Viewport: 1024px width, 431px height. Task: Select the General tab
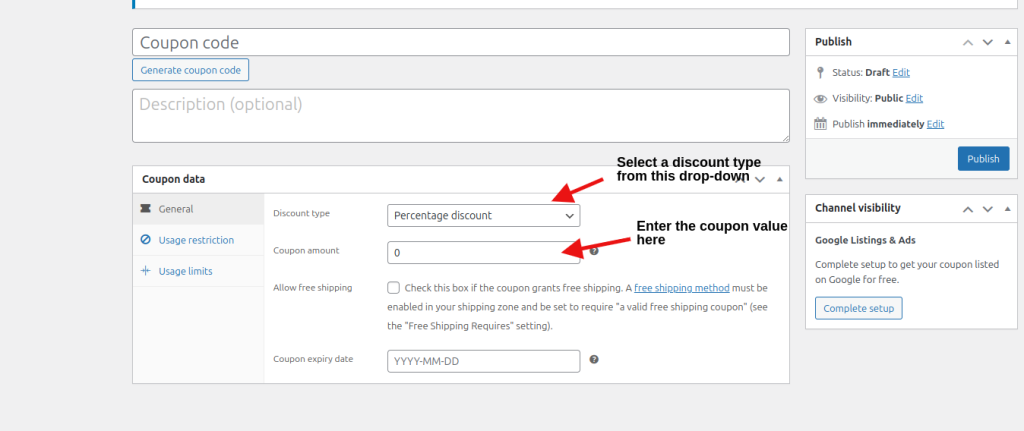click(199, 209)
